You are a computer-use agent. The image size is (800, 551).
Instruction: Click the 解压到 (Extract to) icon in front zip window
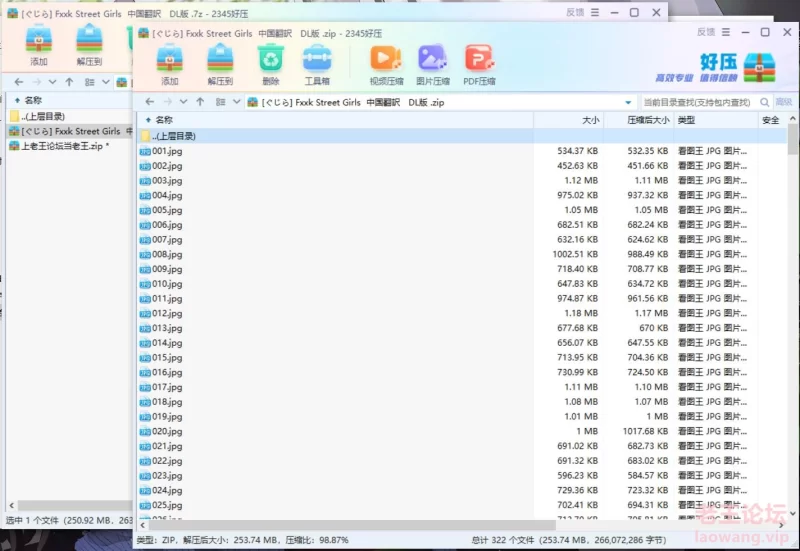(220, 58)
